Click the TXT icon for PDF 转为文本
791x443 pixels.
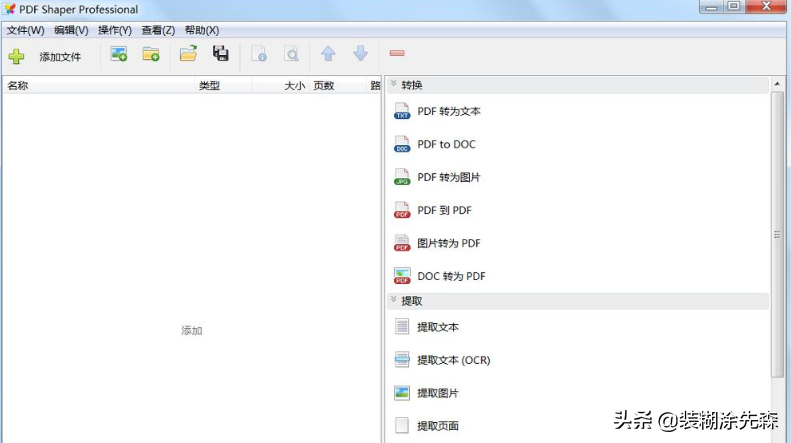click(x=402, y=111)
